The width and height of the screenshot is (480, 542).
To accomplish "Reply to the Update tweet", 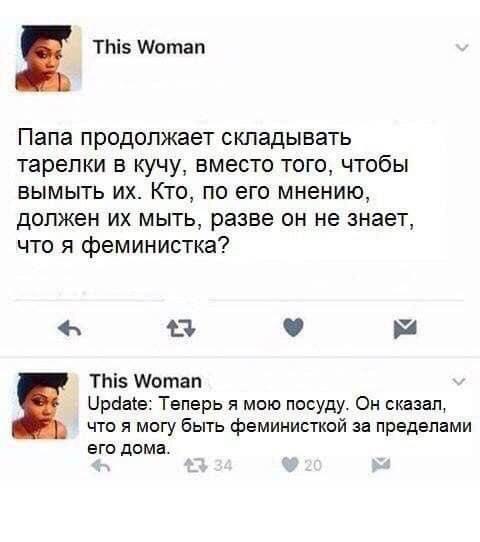I will point(101,466).
